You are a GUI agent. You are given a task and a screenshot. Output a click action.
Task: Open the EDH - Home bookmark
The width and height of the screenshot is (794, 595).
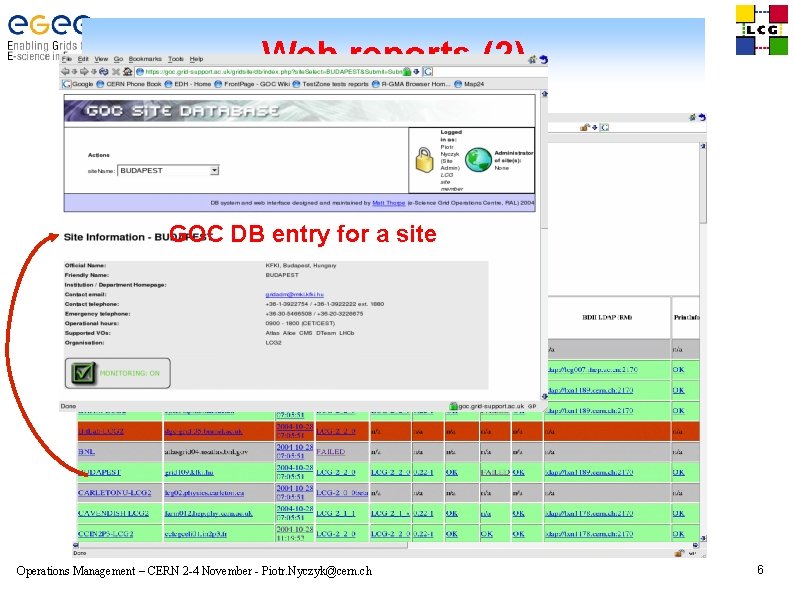pos(188,84)
